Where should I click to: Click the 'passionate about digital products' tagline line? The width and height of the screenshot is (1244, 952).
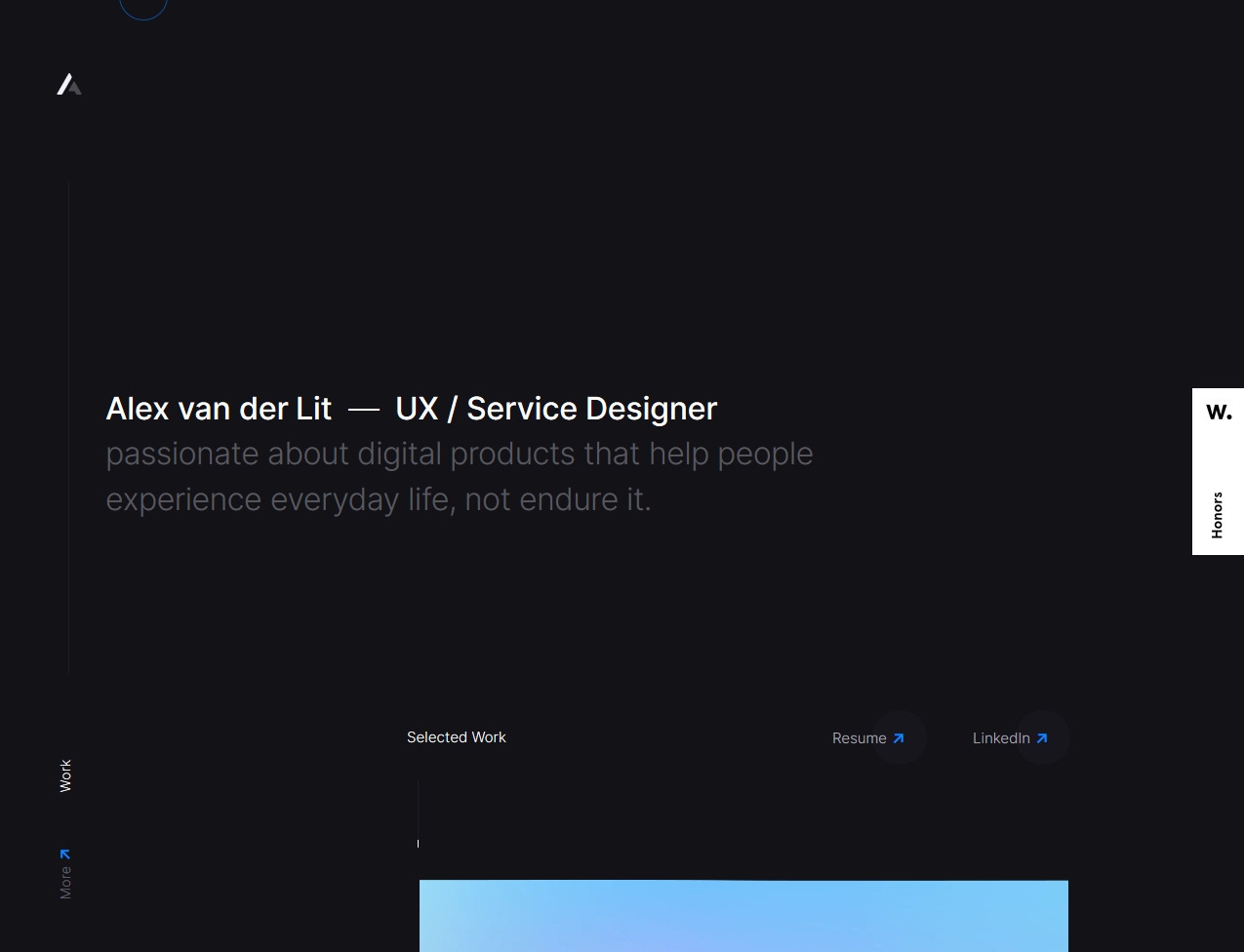[459, 455]
